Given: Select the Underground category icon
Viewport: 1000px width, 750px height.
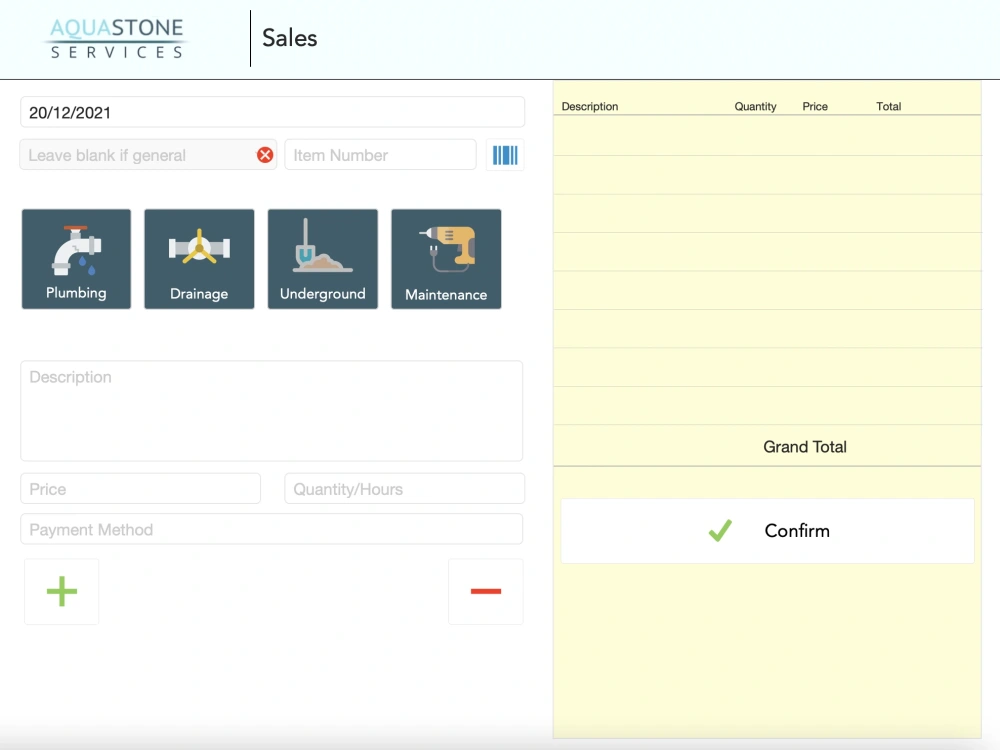Looking at the screenshot, I should pos(322,258).
